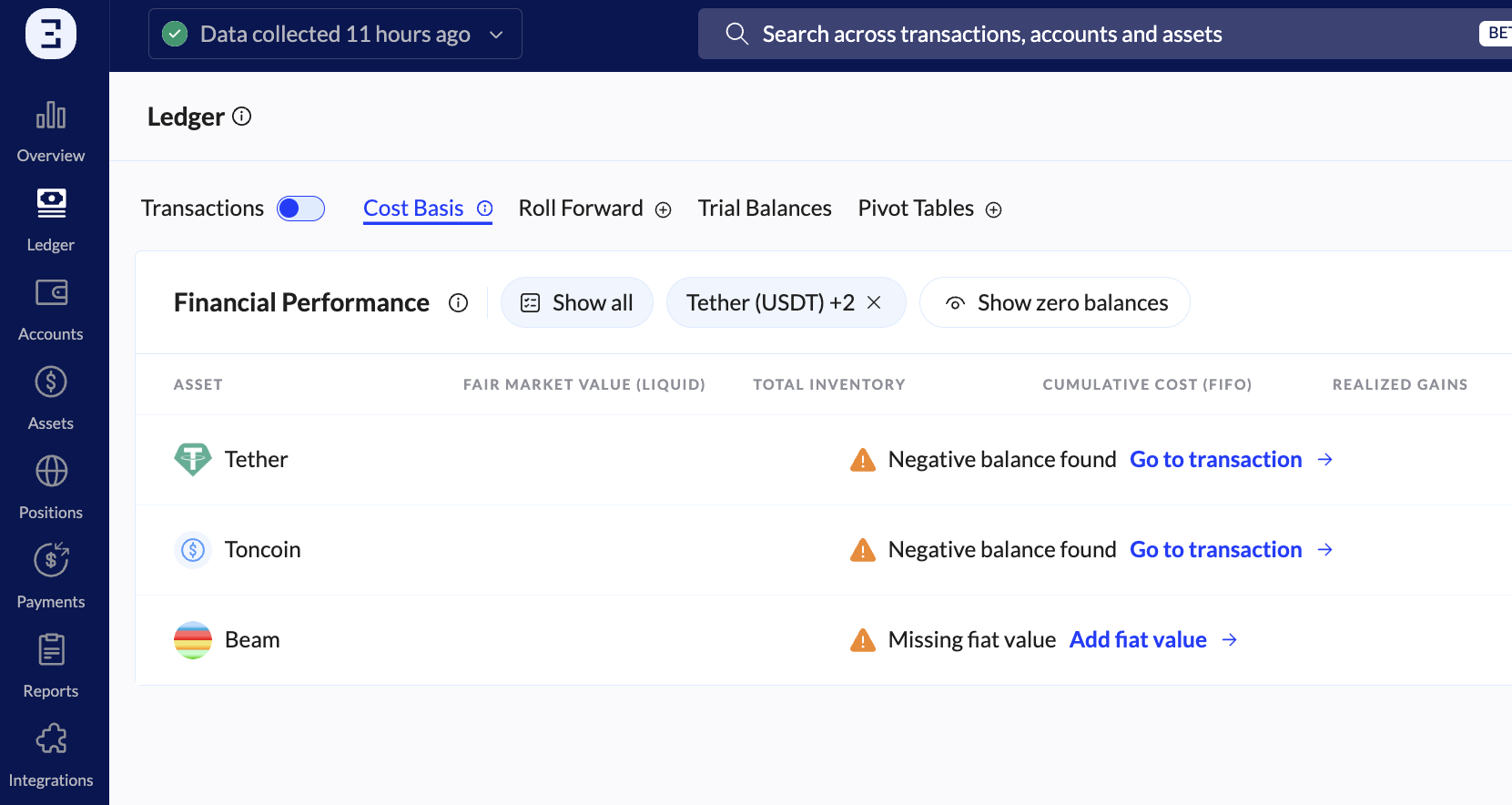The width and height of the screenshot is (1512, 805).
Task: Open Overview from the sidebar
Action: 51,132
